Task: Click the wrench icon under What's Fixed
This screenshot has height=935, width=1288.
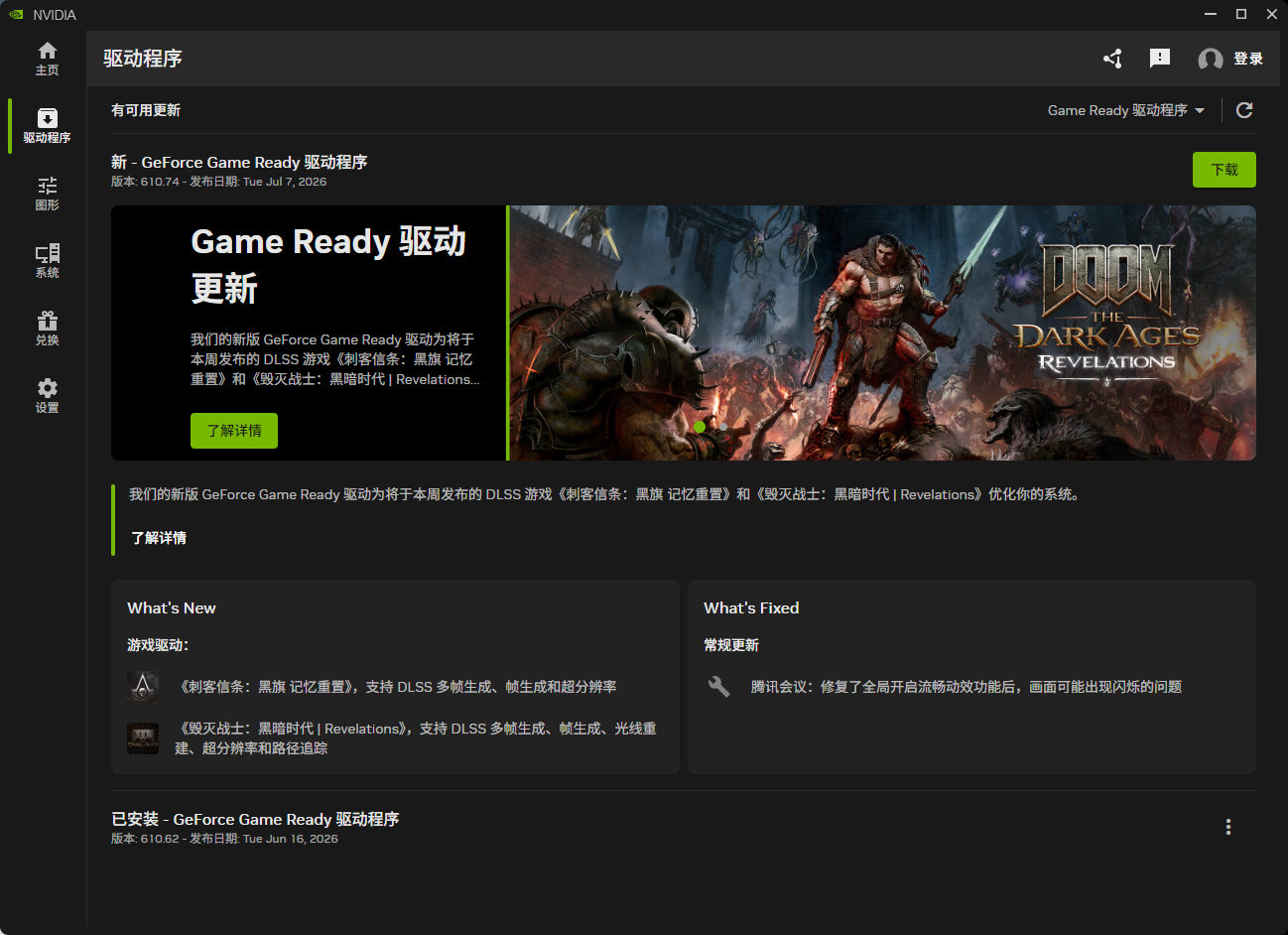Action: coord(719,686)
